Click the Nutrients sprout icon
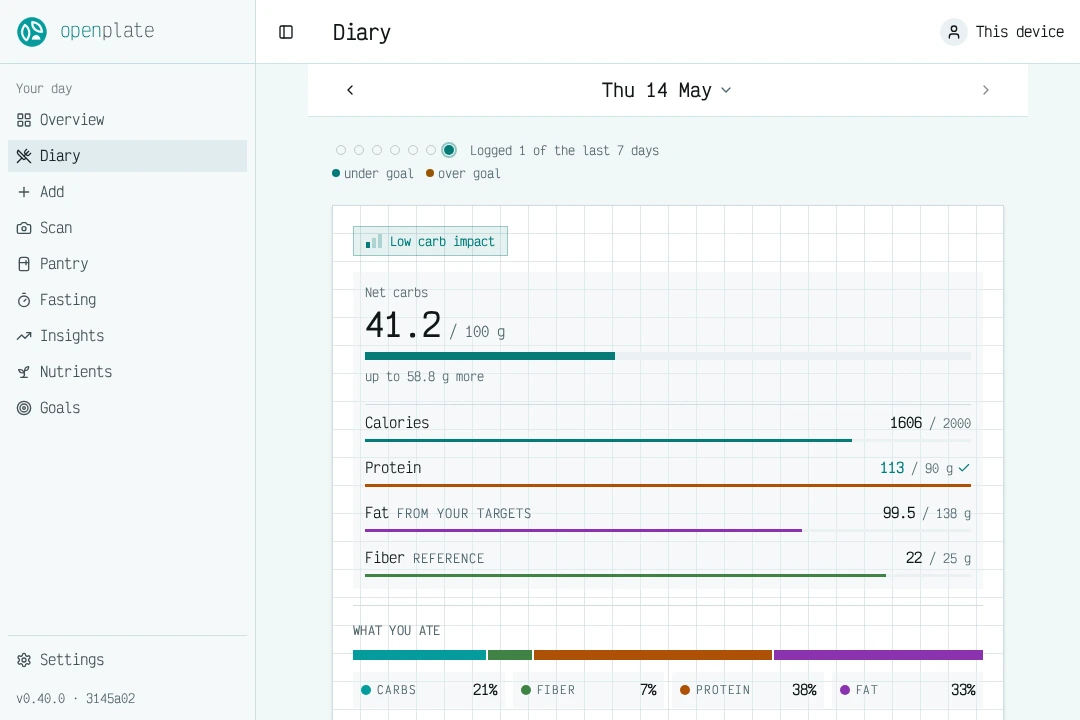This screenshot has width=1080, height=720. click(24, 372)
